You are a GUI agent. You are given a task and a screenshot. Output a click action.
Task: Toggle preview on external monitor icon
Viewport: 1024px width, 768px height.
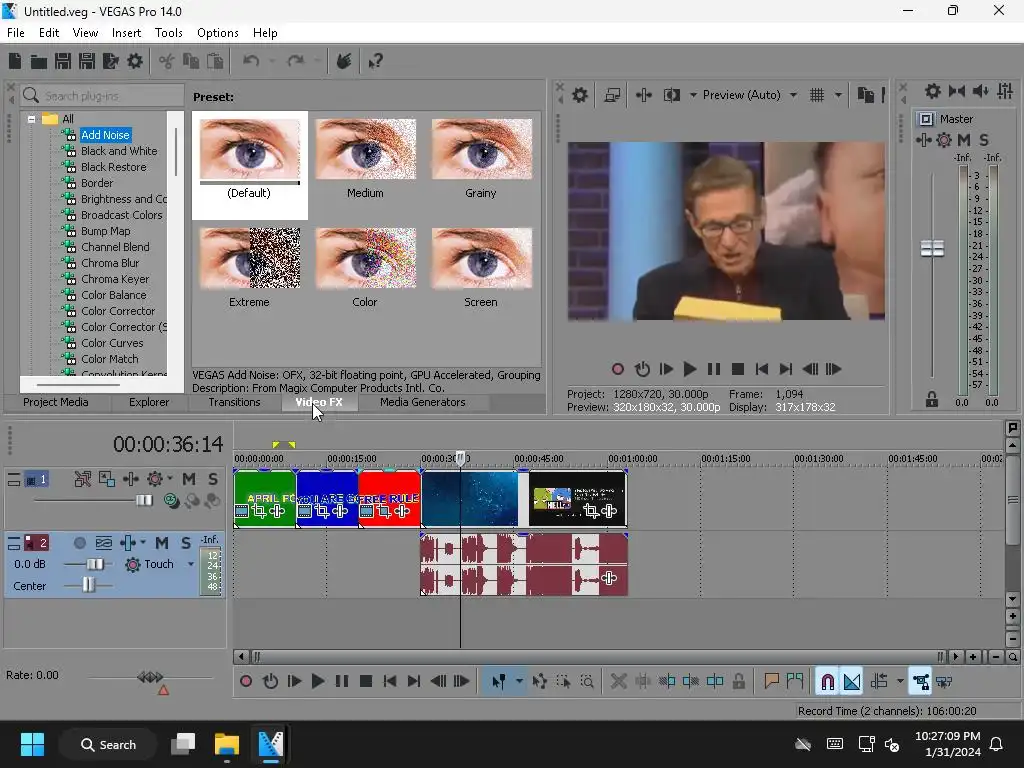612,95
